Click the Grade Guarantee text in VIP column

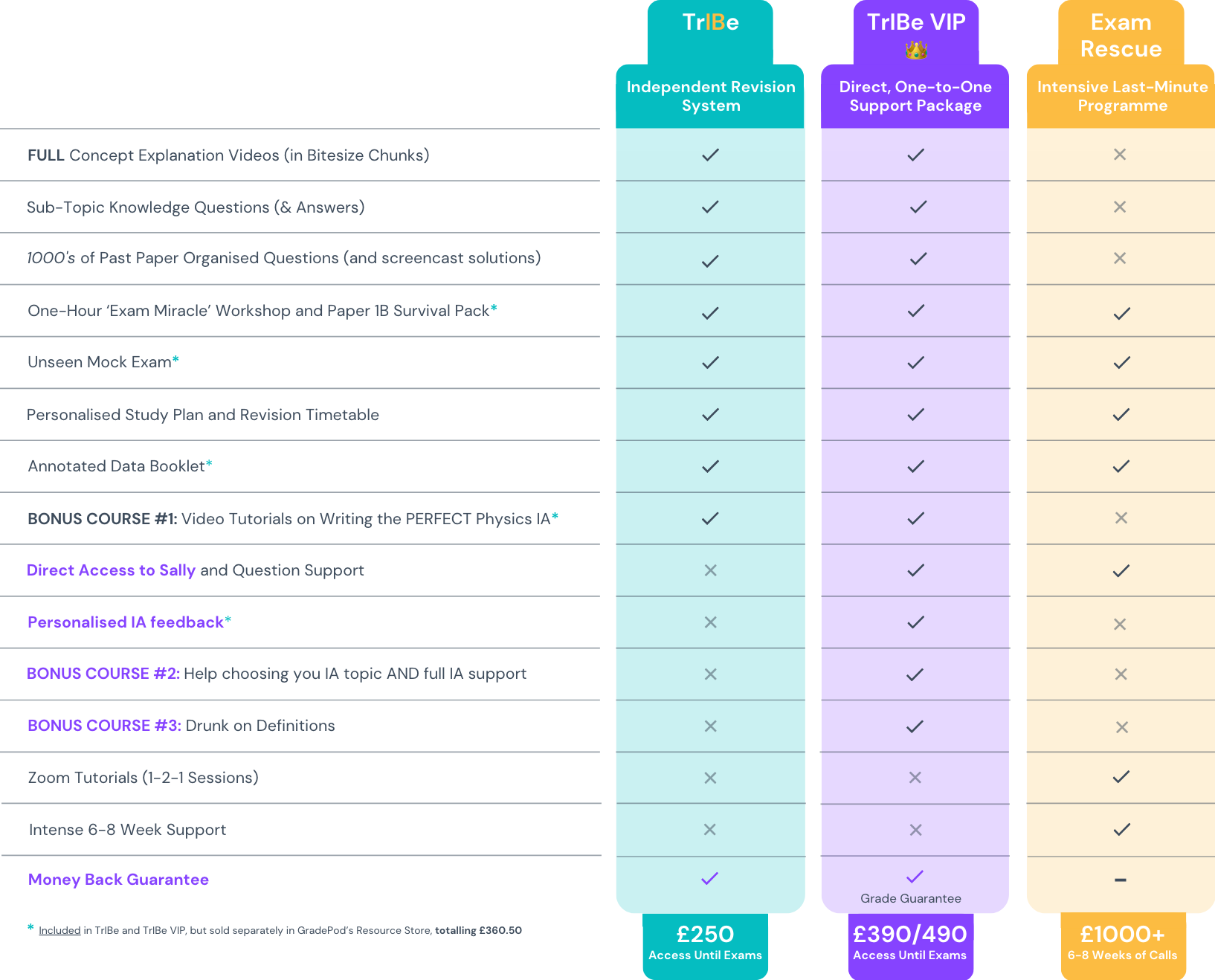[911, 898]
